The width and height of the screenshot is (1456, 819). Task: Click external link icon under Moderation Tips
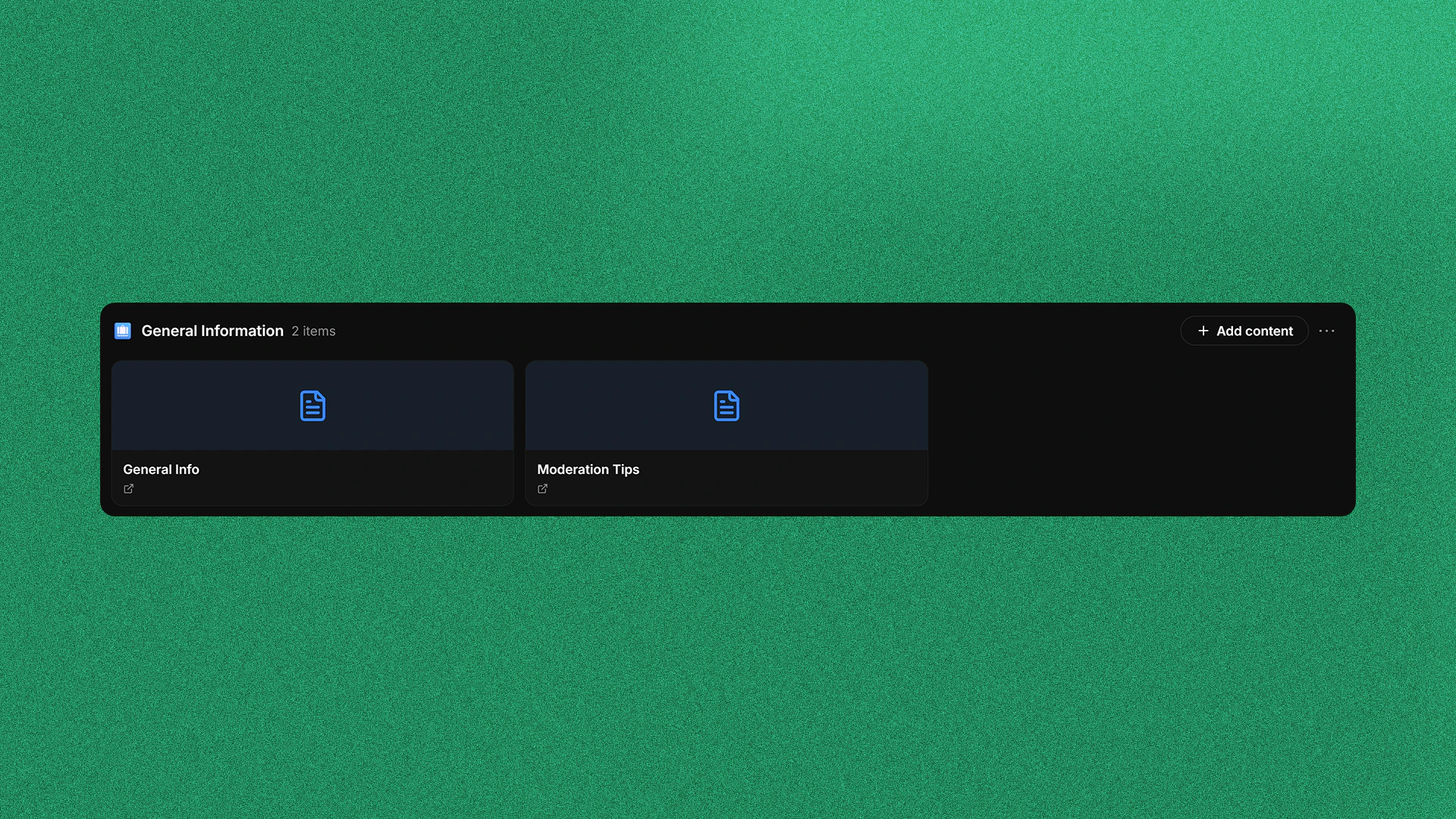click(543, 489)
